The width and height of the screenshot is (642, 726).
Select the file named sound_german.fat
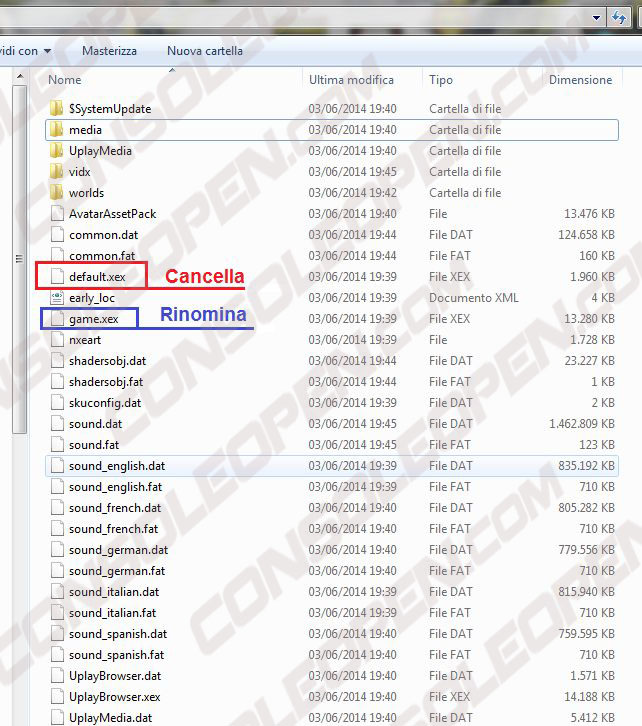click(x=117, y=571)
